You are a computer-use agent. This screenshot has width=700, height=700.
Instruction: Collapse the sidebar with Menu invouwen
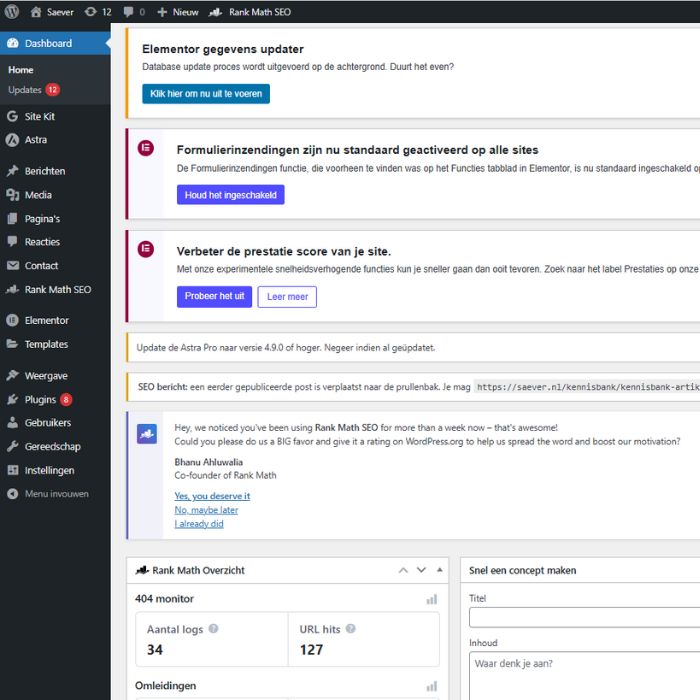[55, 494]
